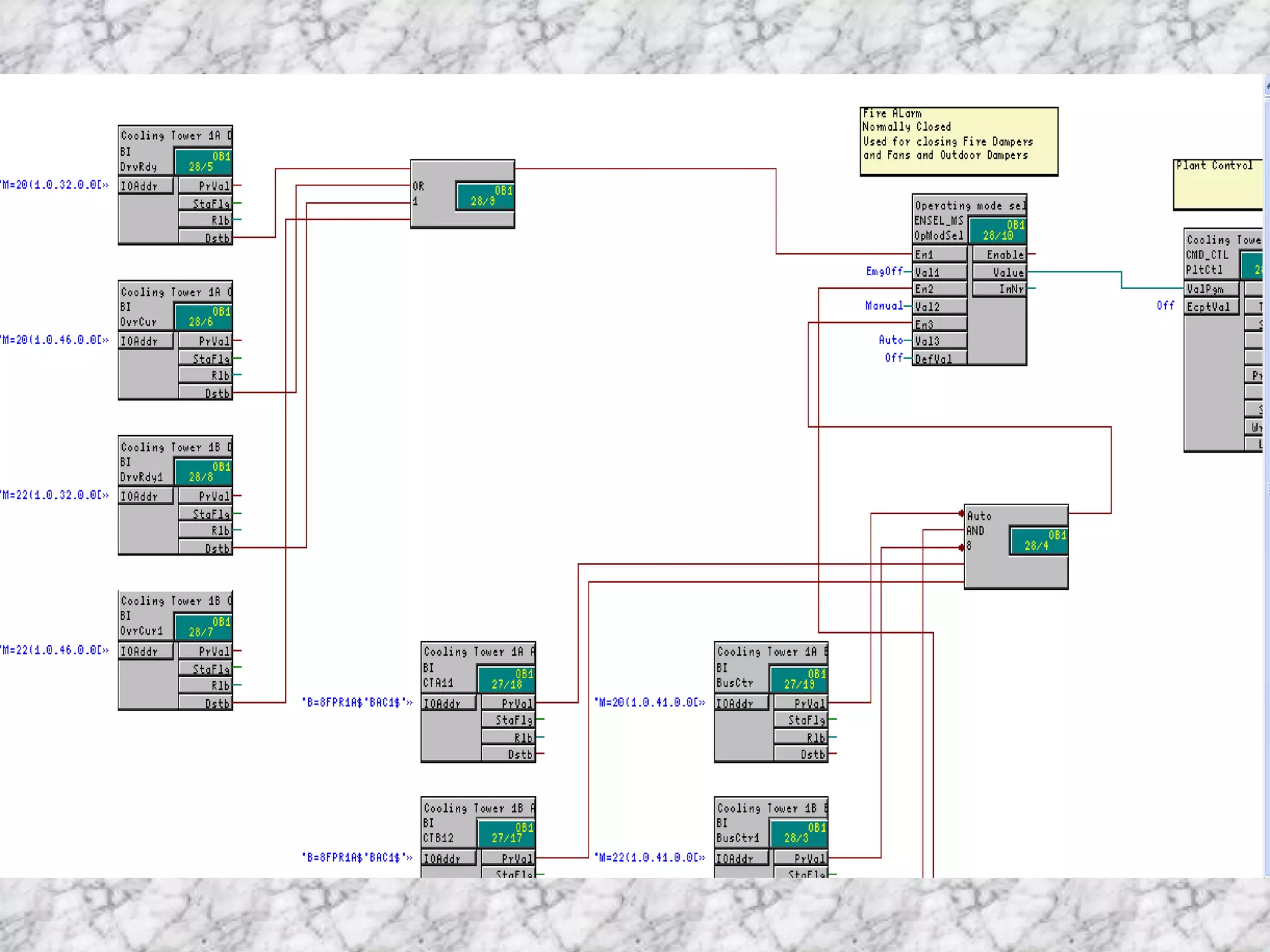Select the Fire Alarm comment note
Image resolution: width=1270 pixels, height=952 pixels.
959,141
